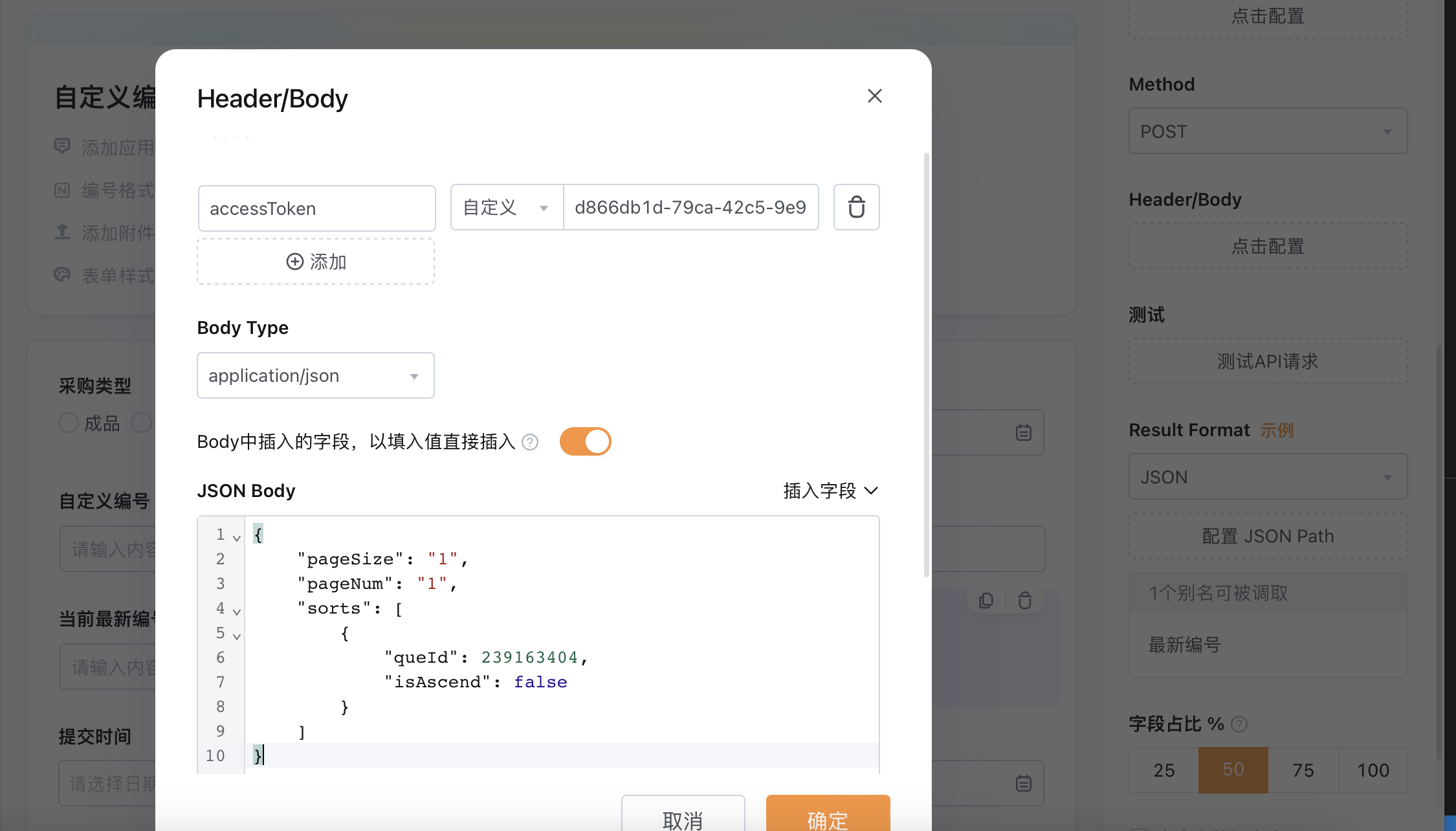Select the second 采购类型 radio button

pyautogui.click(x=142, y=423)
